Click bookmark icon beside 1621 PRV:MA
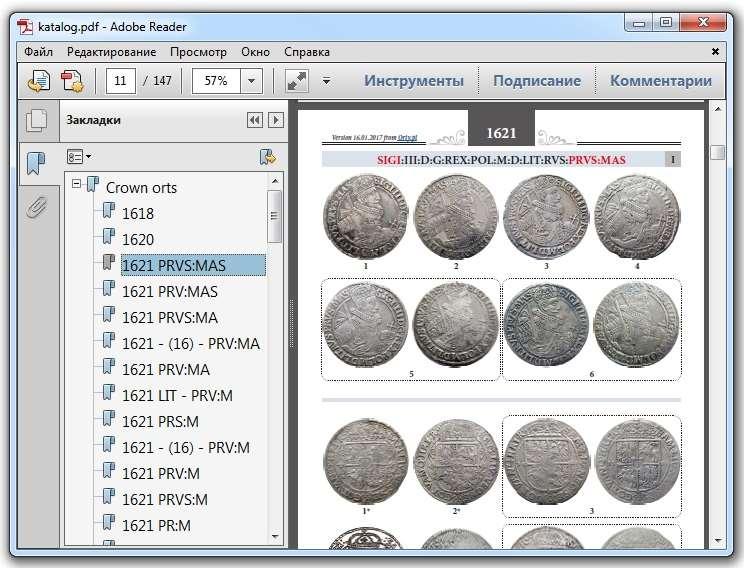 click(x=109, y=366)
